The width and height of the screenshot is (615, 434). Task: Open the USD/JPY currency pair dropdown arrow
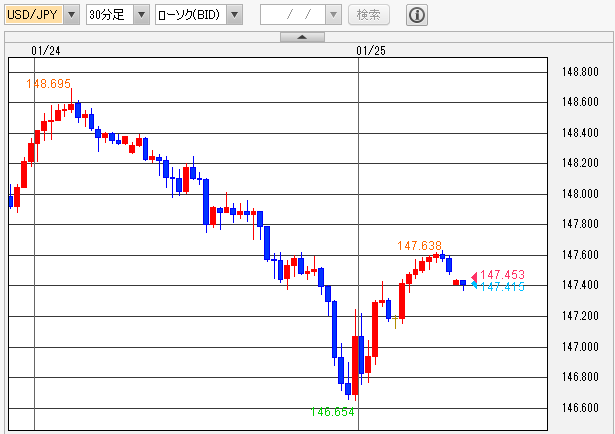[71, 15]
